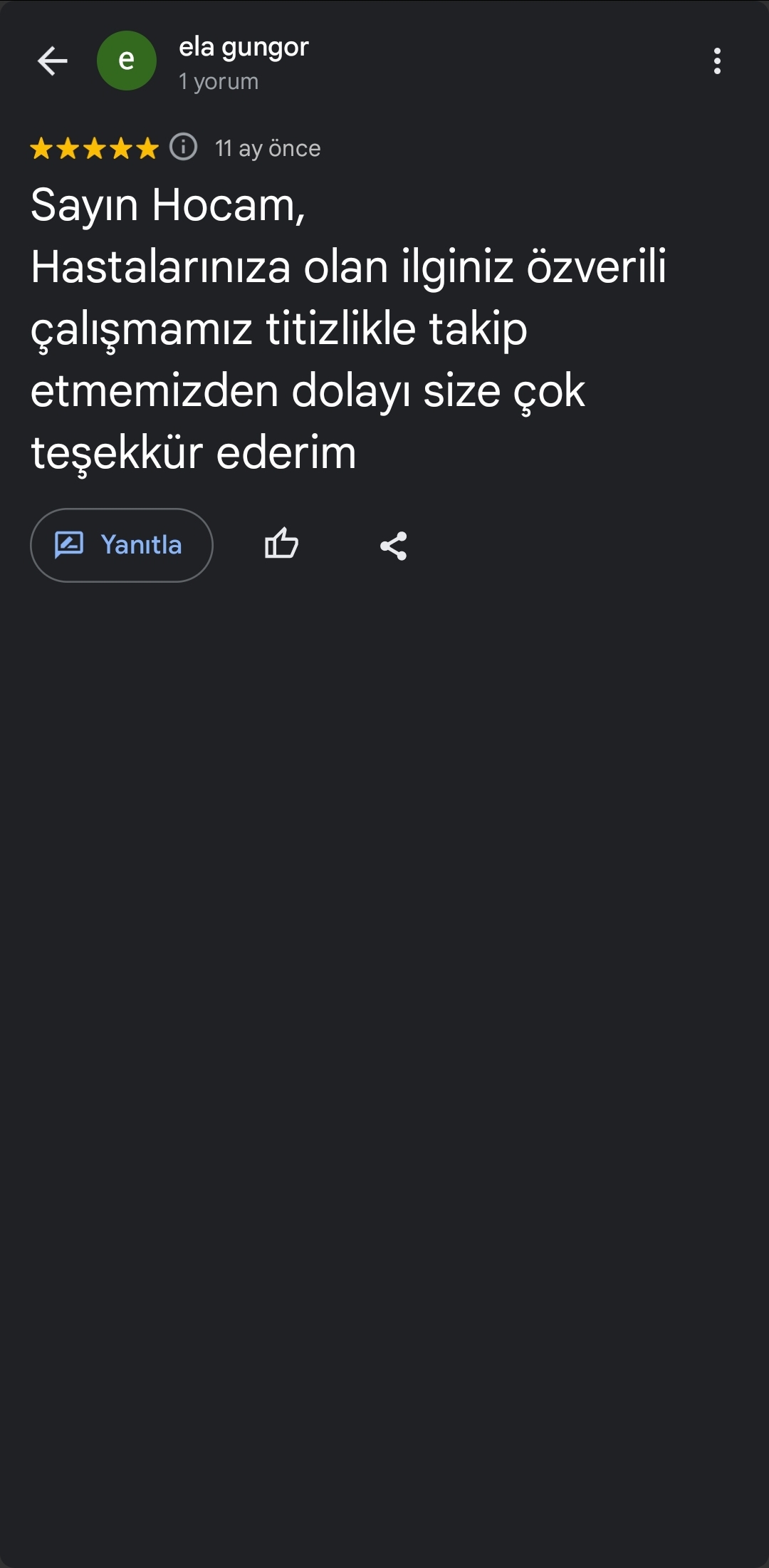769x1568 pixels.
Task: Click the first yellow rating star
Action: [x=41, y=149]
